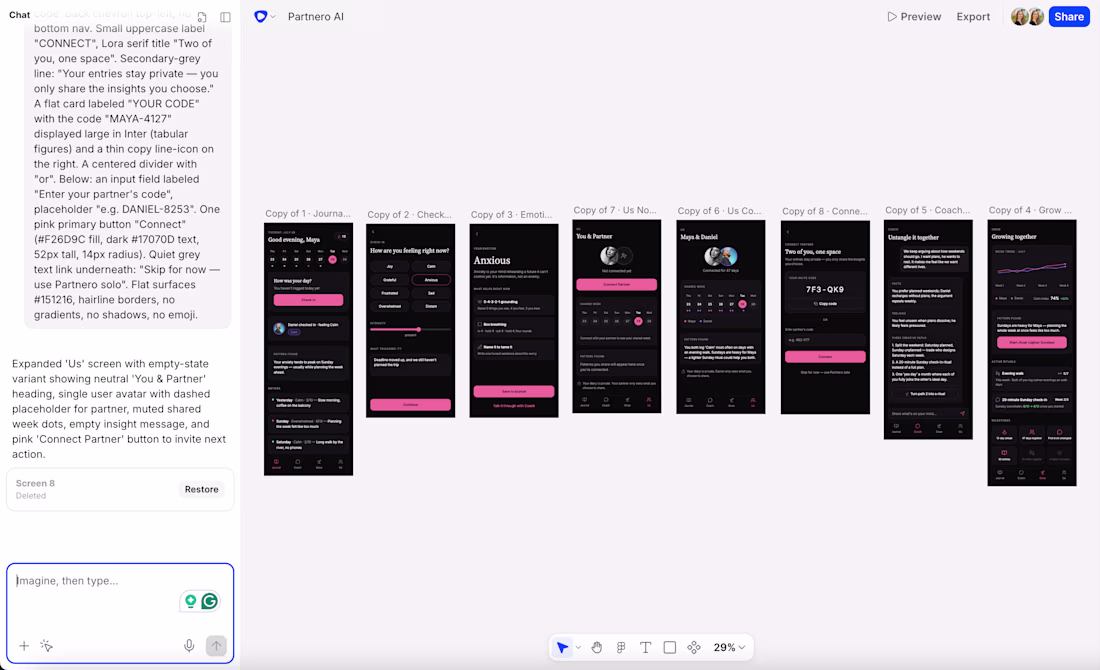Image resolution: width=1100 pixels, height=670 pixels.
Task: Select the 'Copy of 3 · Emoti...' frame label
Action: 511,215
